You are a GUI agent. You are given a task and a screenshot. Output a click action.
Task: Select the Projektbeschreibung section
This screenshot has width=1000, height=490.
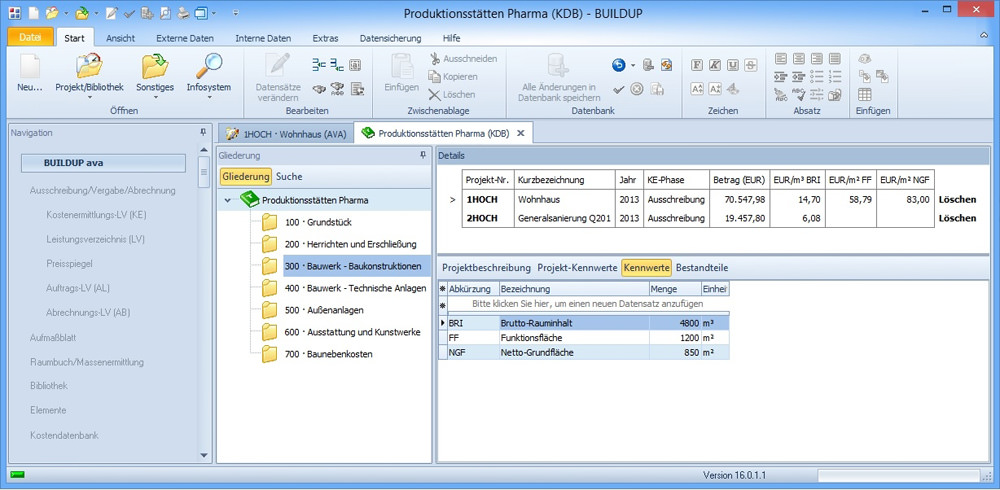coord(487,268)
